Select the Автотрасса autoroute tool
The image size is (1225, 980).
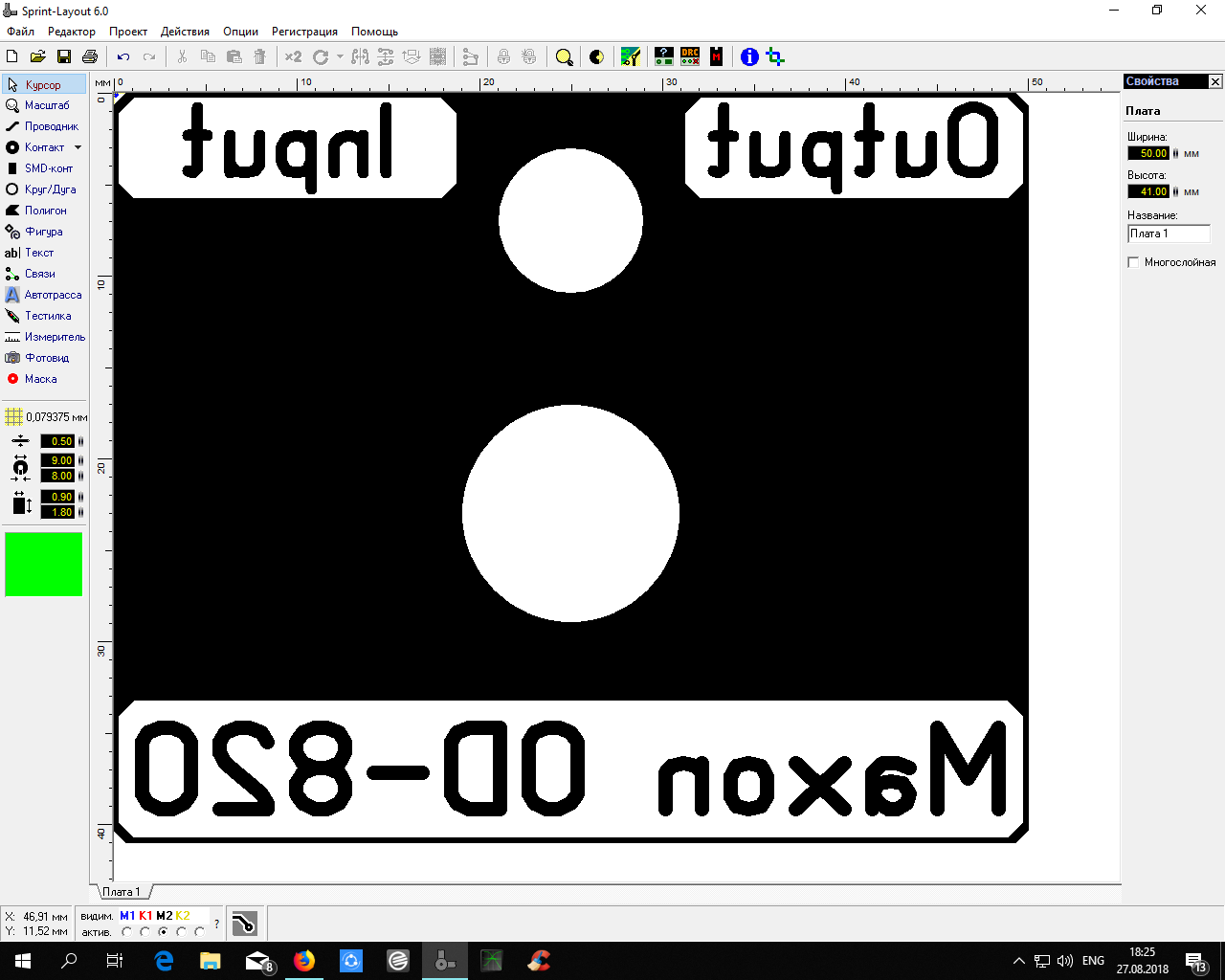point(44,295)
